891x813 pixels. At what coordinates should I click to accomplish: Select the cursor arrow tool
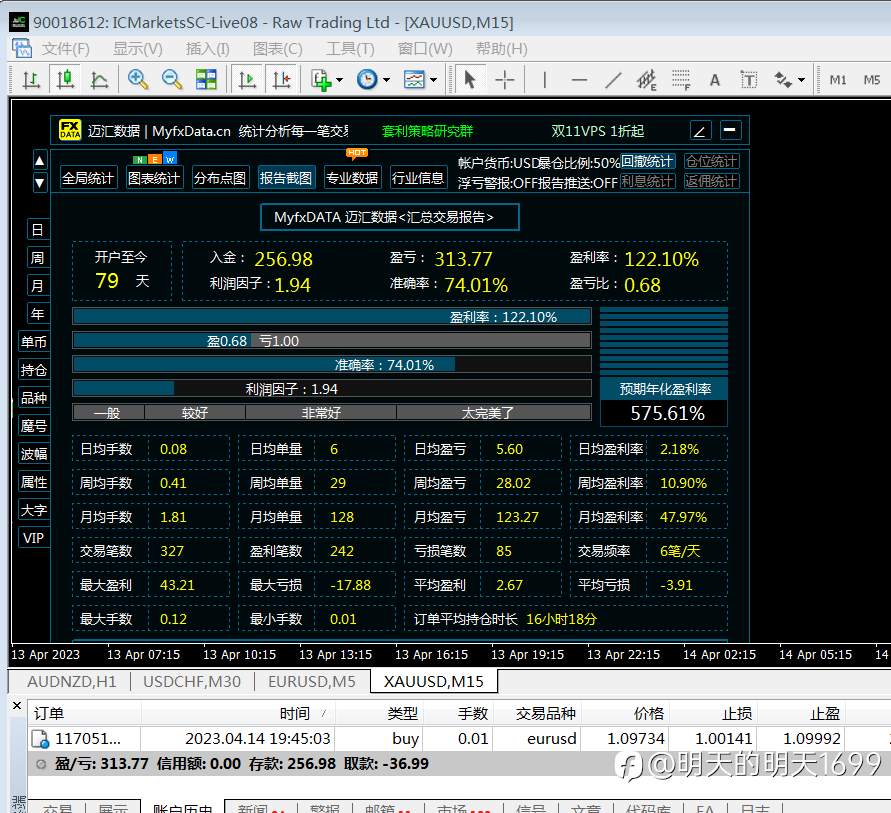point(469,80)
